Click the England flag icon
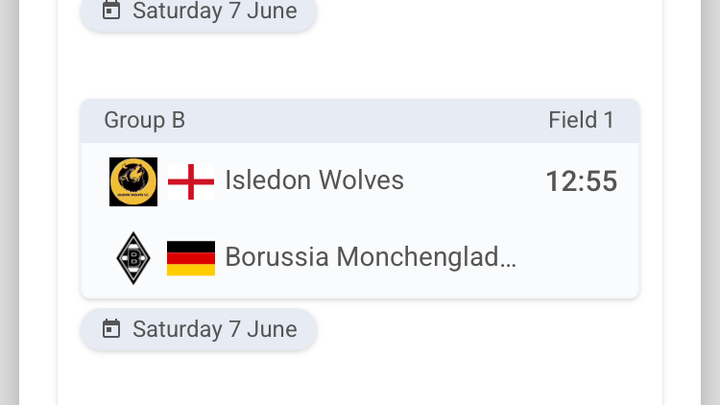 [x=190, y=181]
